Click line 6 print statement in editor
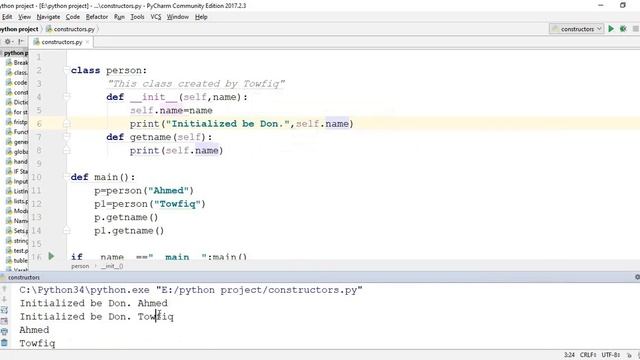The width and height of the screenshot is (640, 360). 242,124
